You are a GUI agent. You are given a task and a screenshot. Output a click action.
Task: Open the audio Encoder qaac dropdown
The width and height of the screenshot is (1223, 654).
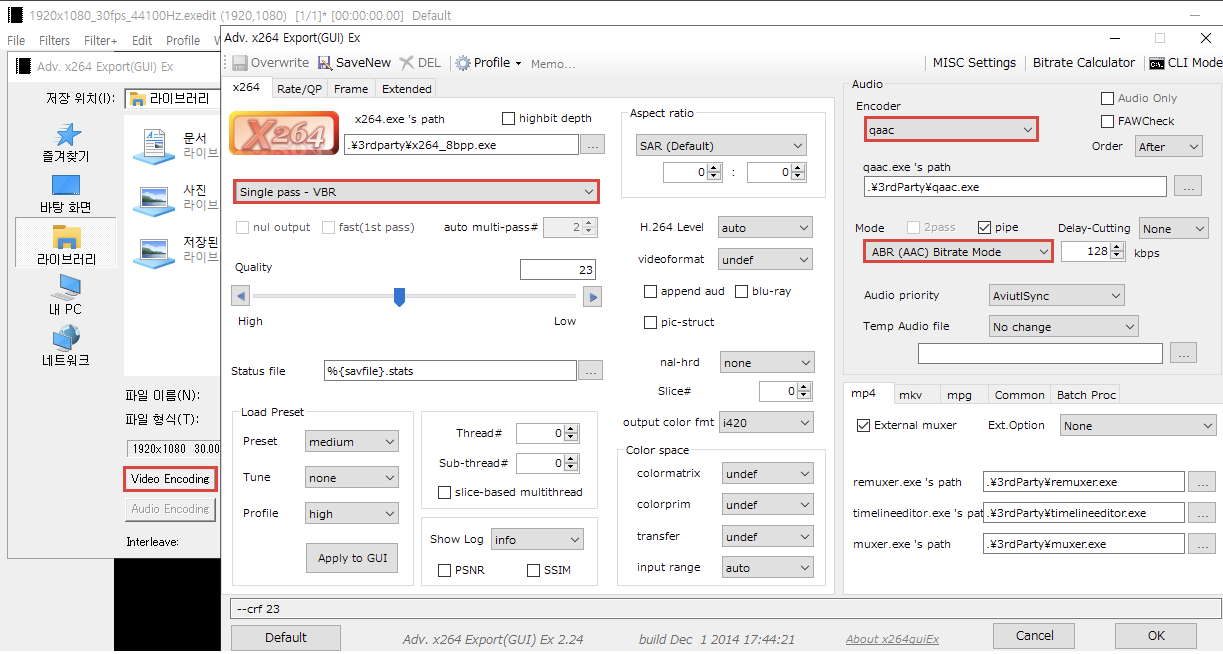tap(951, 129)
